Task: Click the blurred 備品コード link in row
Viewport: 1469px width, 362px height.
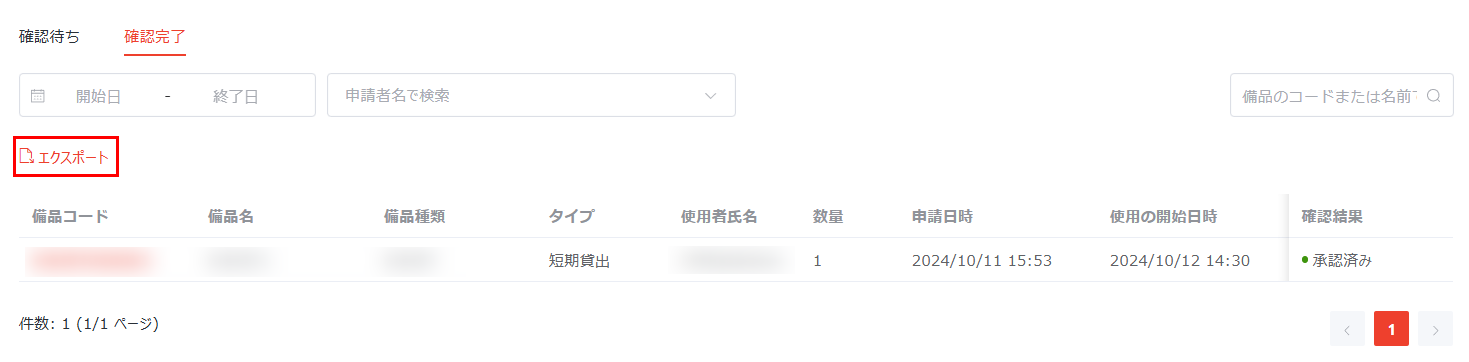Action: pyautogui.click(x=91, y=261)
